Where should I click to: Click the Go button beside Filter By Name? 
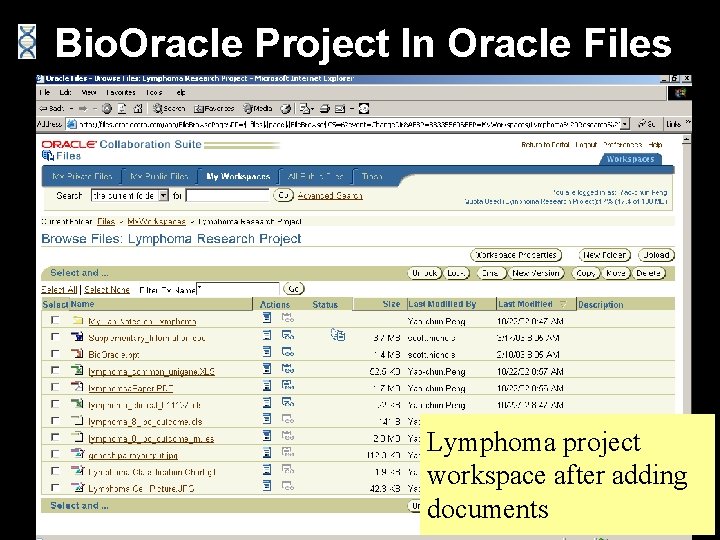pos(293,289)
